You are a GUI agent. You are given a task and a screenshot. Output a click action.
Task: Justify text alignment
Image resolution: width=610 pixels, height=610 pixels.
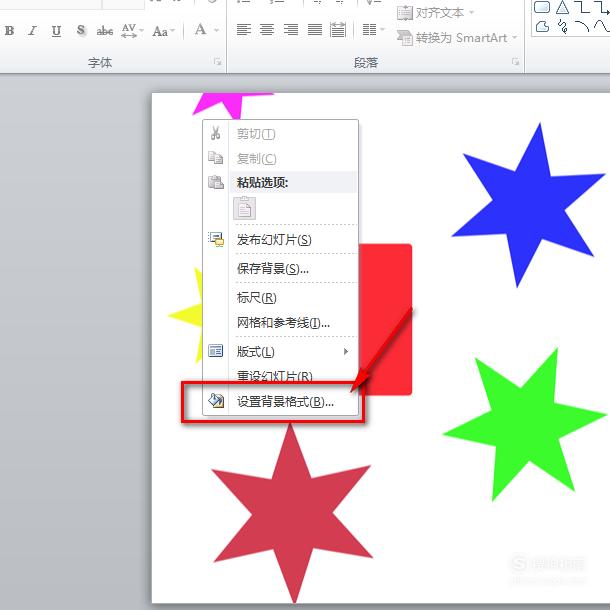click(x=314, y=30)
